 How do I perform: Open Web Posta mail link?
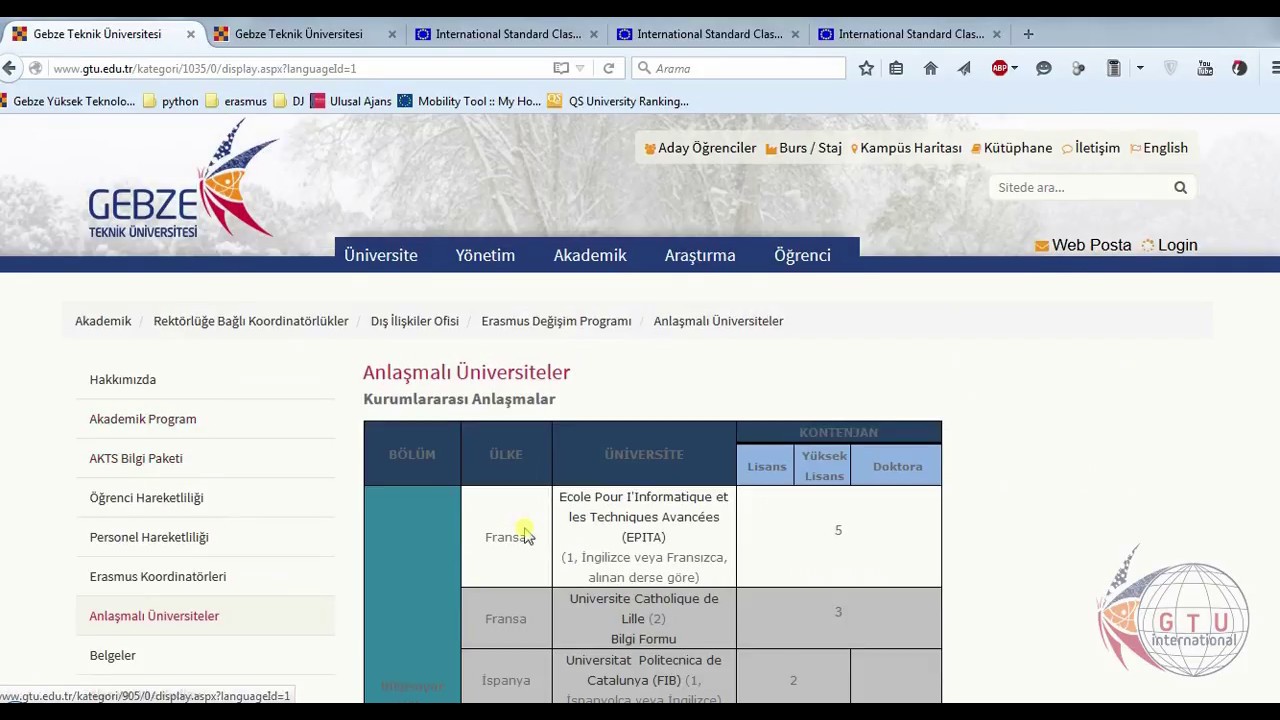(1083, 245)
